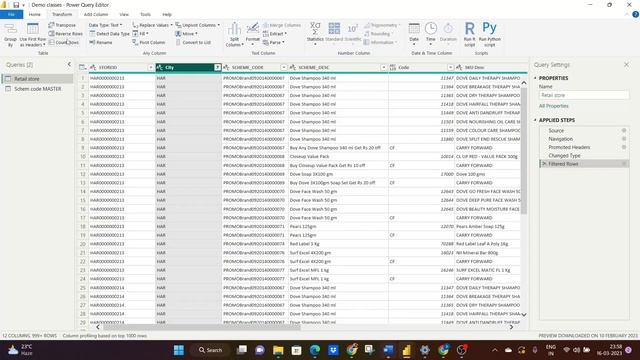
Task: Click the vertical scrollbar up arrow
Action: pos(524,83)
